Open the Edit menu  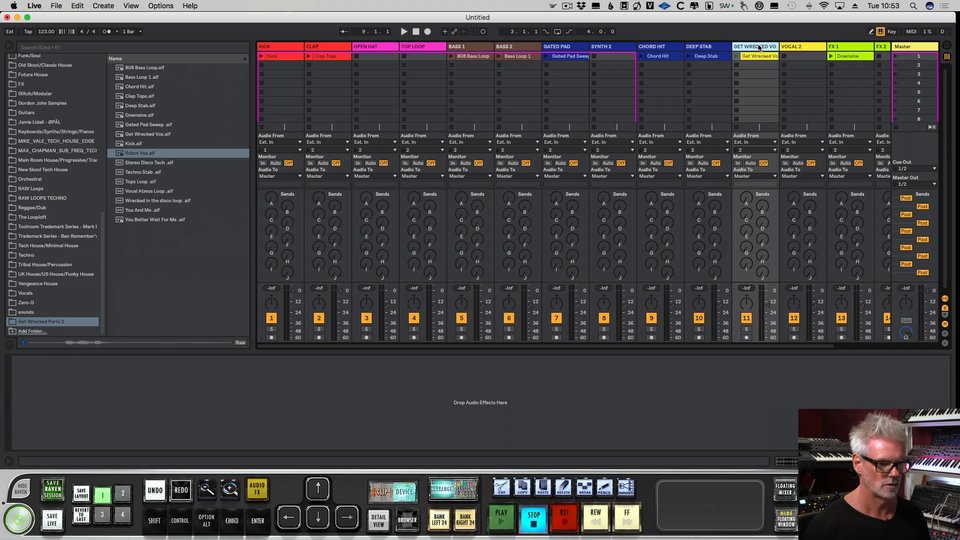tap(77, 6)
